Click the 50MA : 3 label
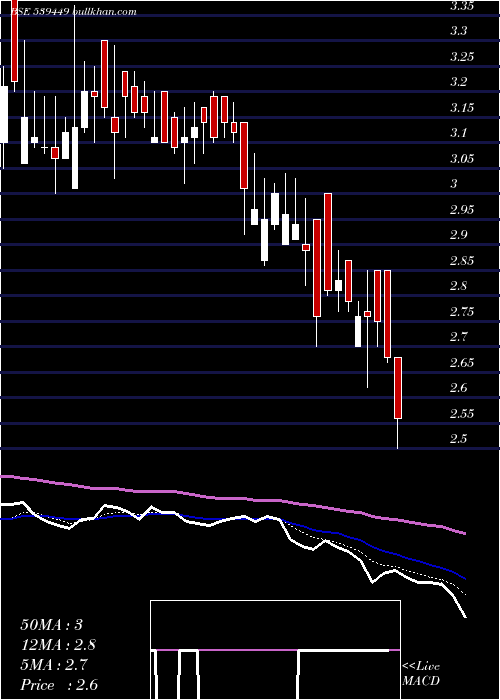Viewport: 500px width, 700px height. (51, 625)
